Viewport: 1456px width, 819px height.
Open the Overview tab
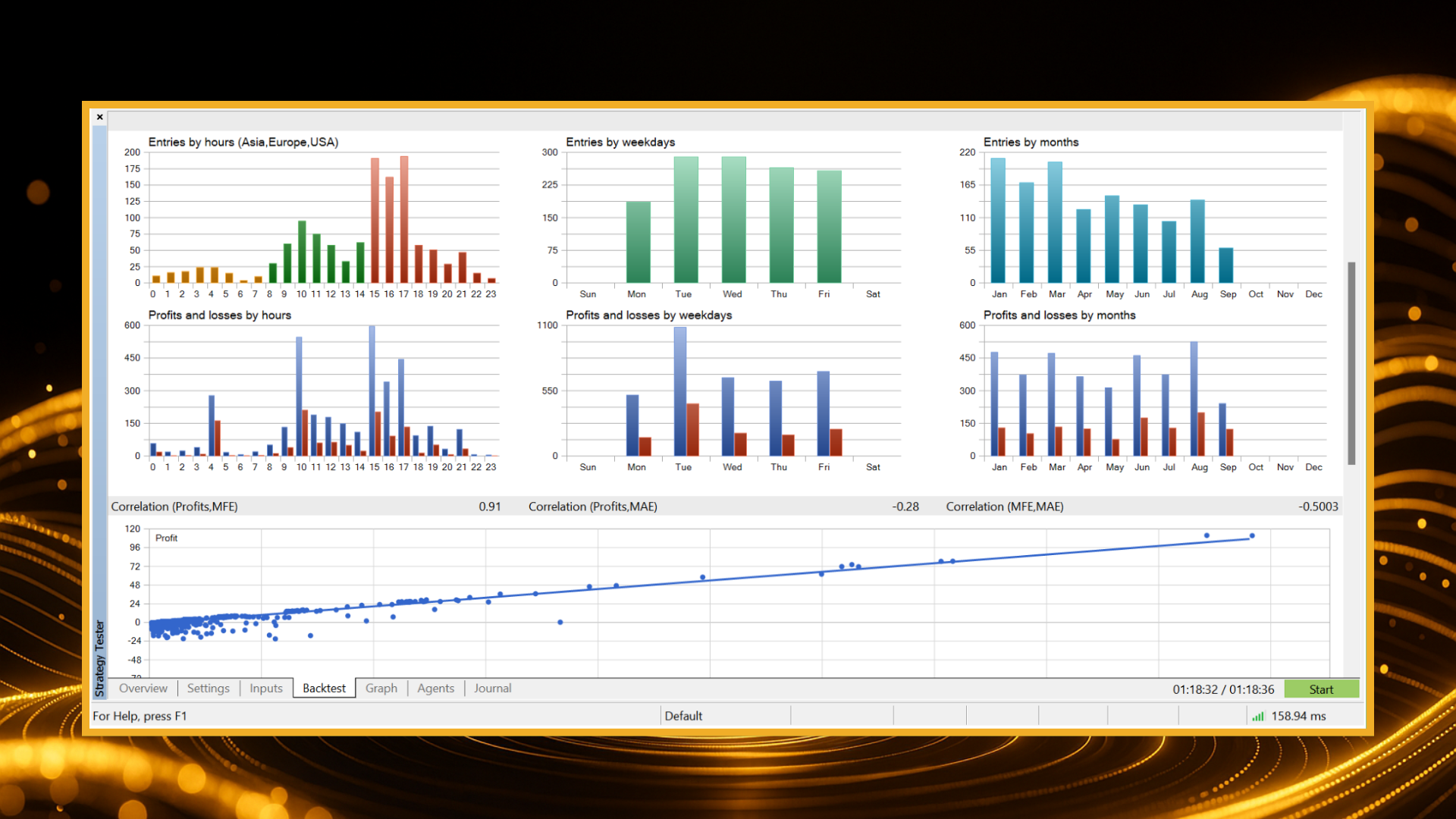[x=143, y=689]
